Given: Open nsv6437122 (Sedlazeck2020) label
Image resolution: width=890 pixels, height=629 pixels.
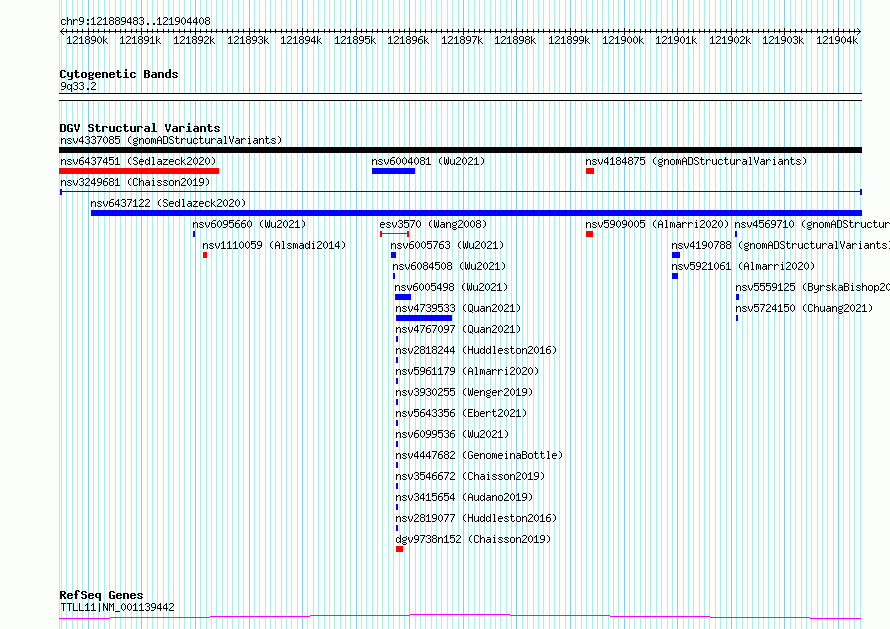Looking at the screenshot, I should (168, 203).
